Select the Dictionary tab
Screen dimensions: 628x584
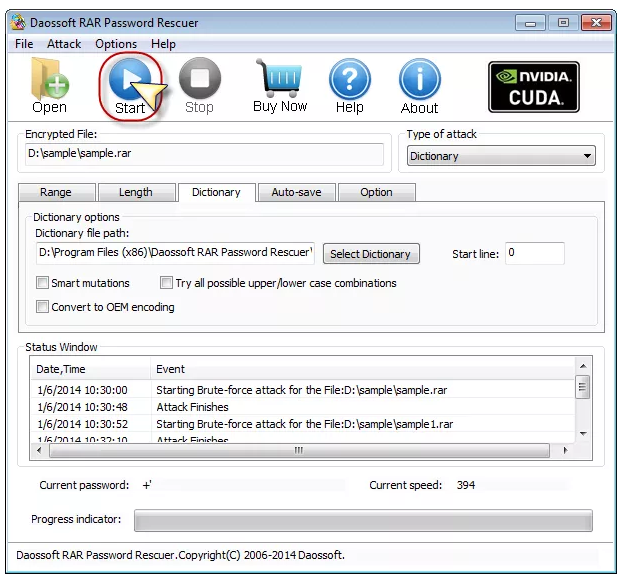coord(216,192)
